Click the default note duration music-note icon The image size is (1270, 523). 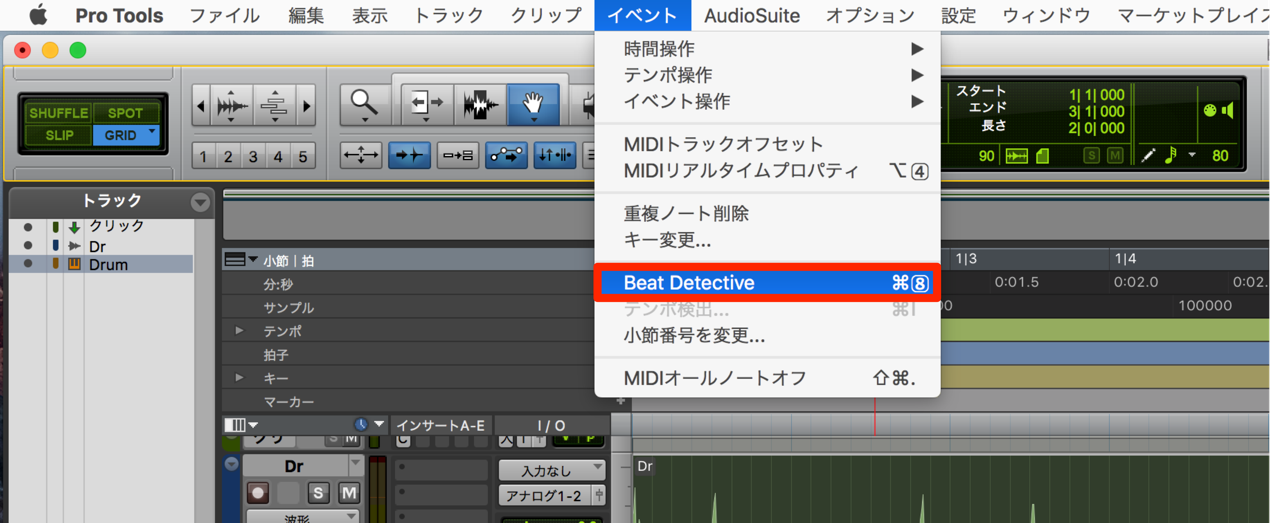pyautogui.click(x=1171, y=155)
